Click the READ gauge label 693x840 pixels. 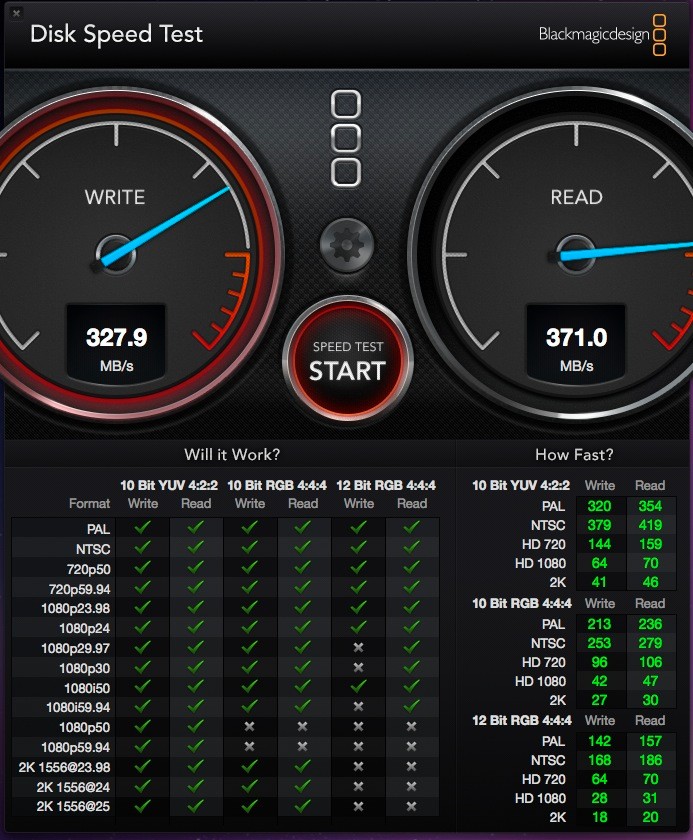(x=577, y=197)
